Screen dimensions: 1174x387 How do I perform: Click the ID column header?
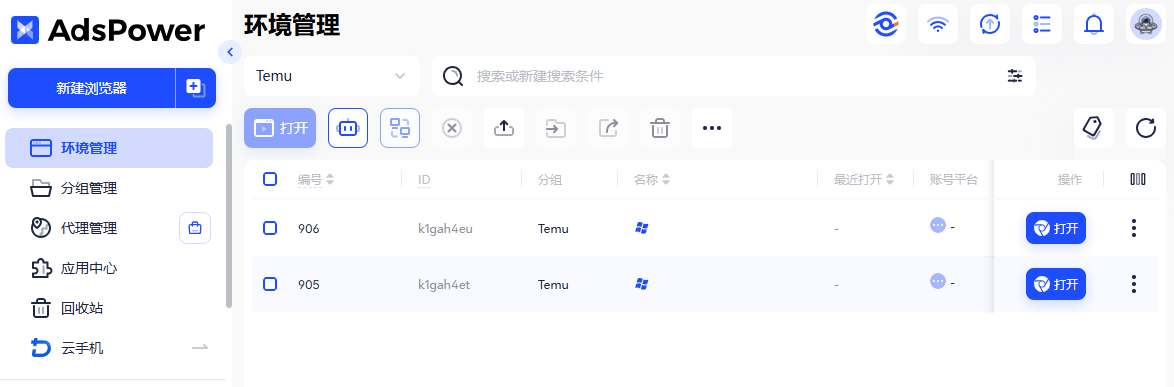coord(425,180)
